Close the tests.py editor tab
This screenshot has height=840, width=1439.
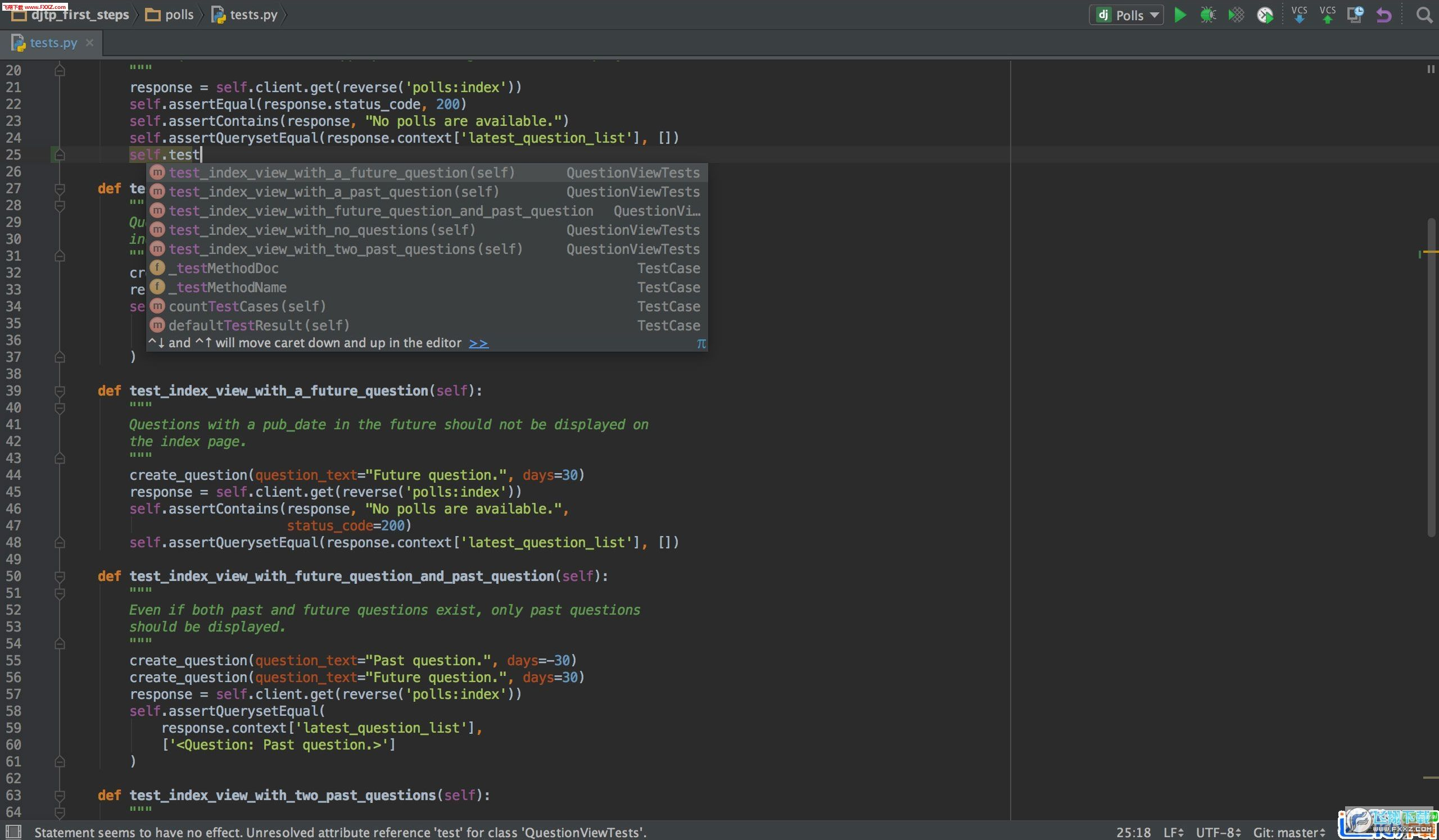point(89,43)
